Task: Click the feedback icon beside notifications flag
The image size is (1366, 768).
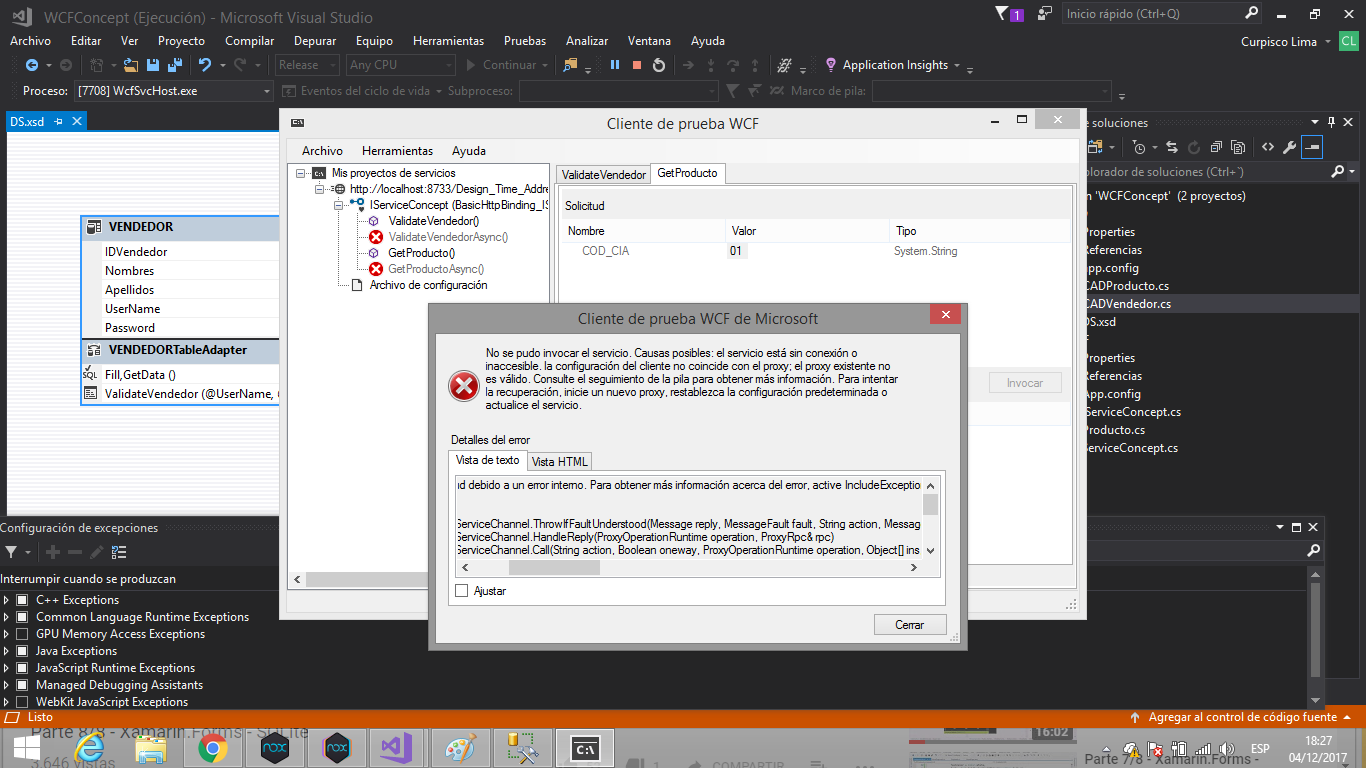Action: point(1045,14)
